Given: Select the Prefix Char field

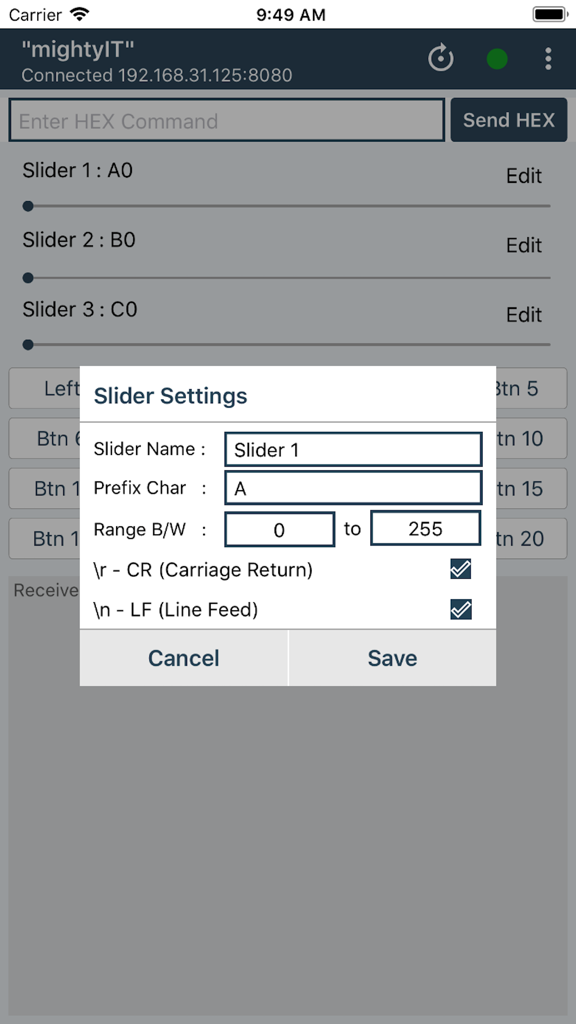Looking at the screenshot, I should [x=352, y=488].
